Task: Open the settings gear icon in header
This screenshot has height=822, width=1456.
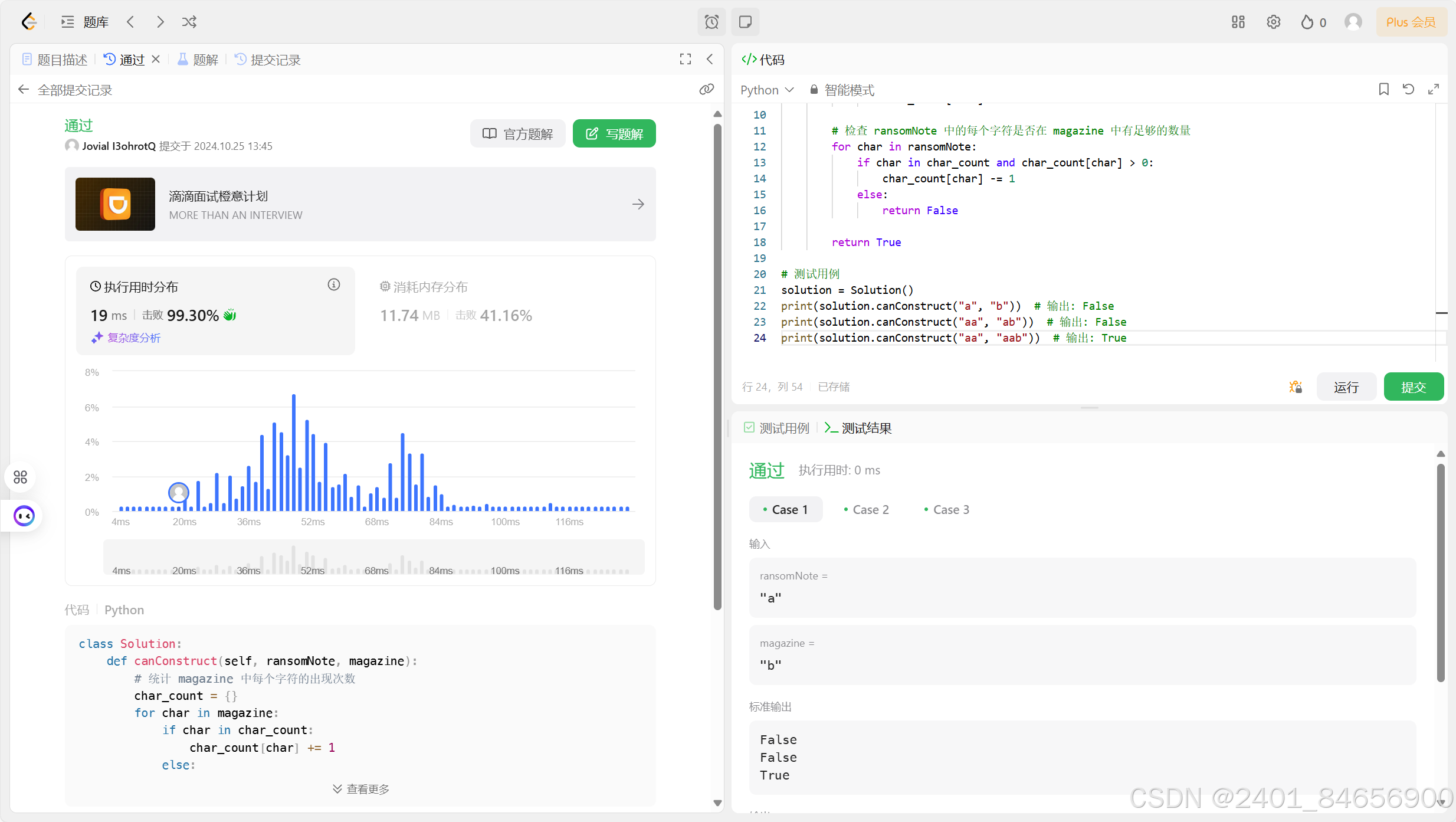Action: pos(1273,22)
